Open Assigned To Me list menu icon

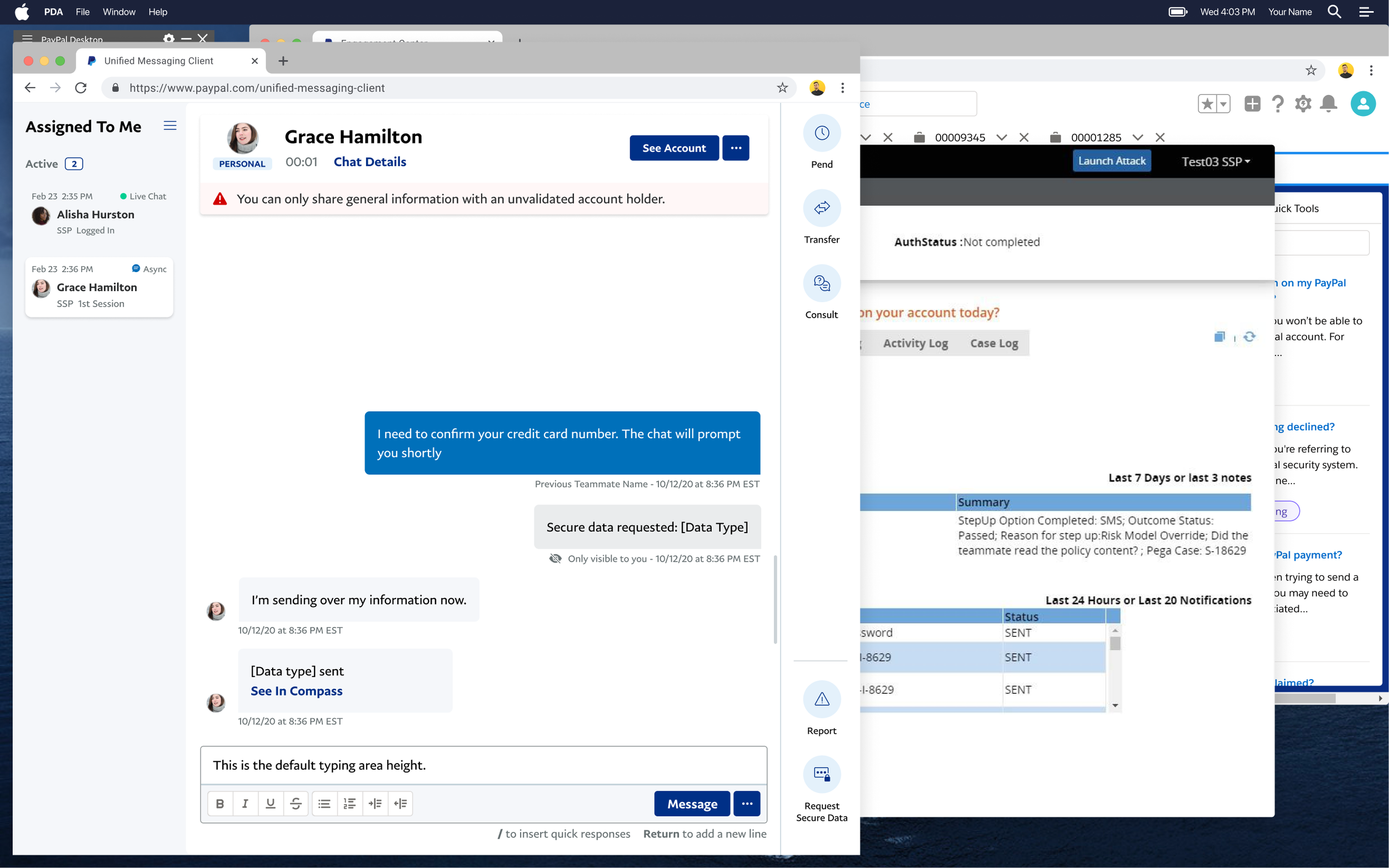pos(170,126)
